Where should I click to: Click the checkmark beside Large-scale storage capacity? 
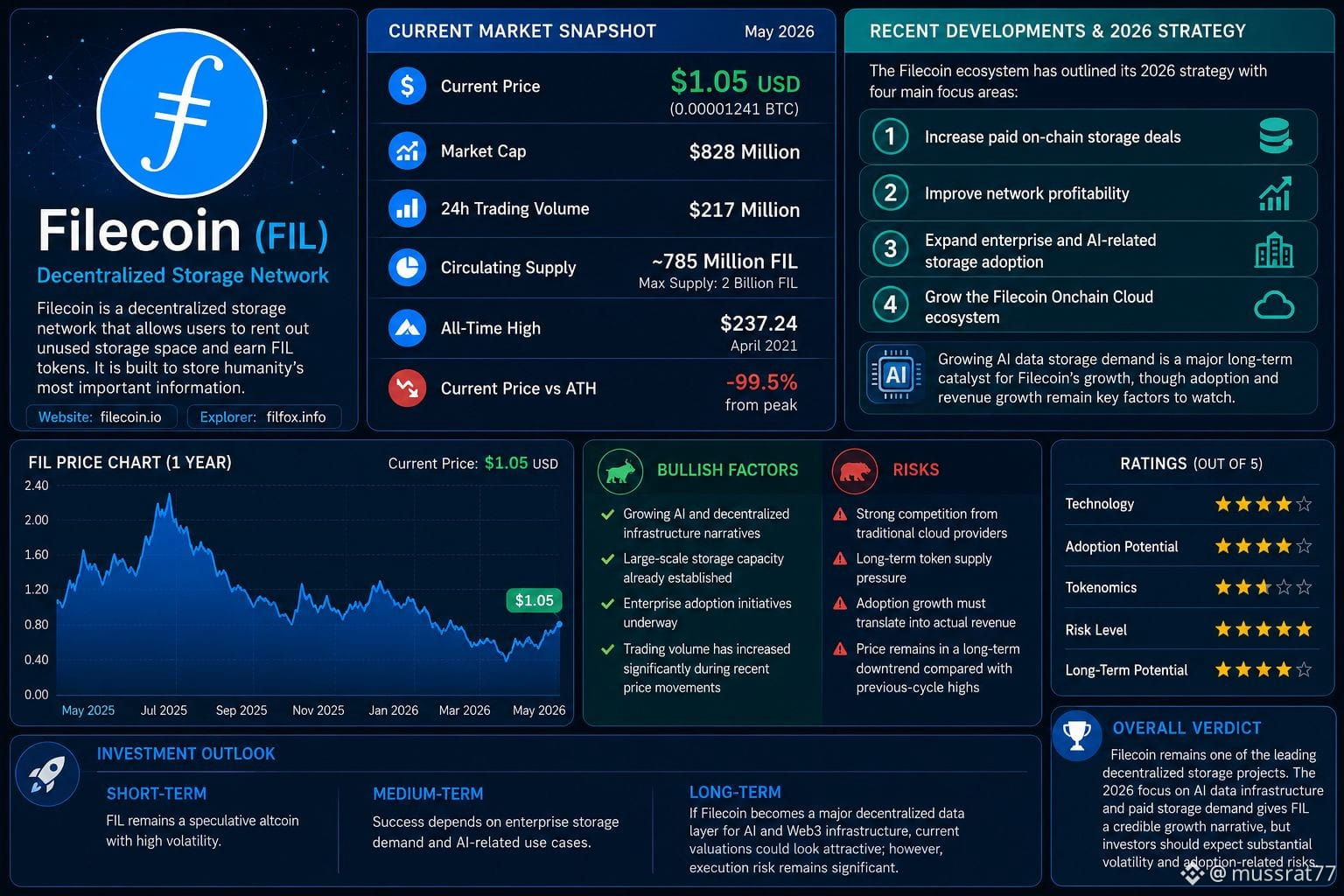click(607, 558)
